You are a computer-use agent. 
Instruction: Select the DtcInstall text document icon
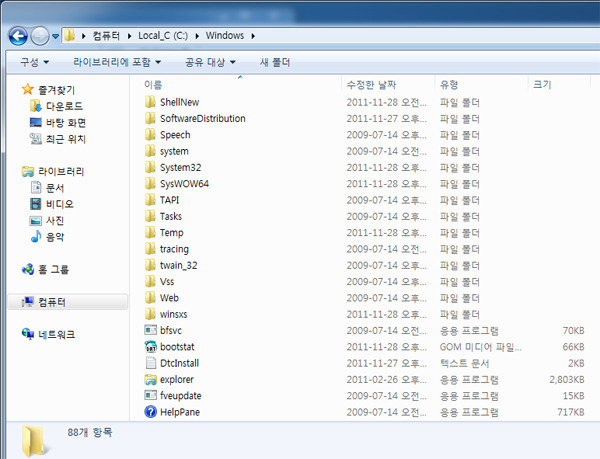click(x=150, y=363)
